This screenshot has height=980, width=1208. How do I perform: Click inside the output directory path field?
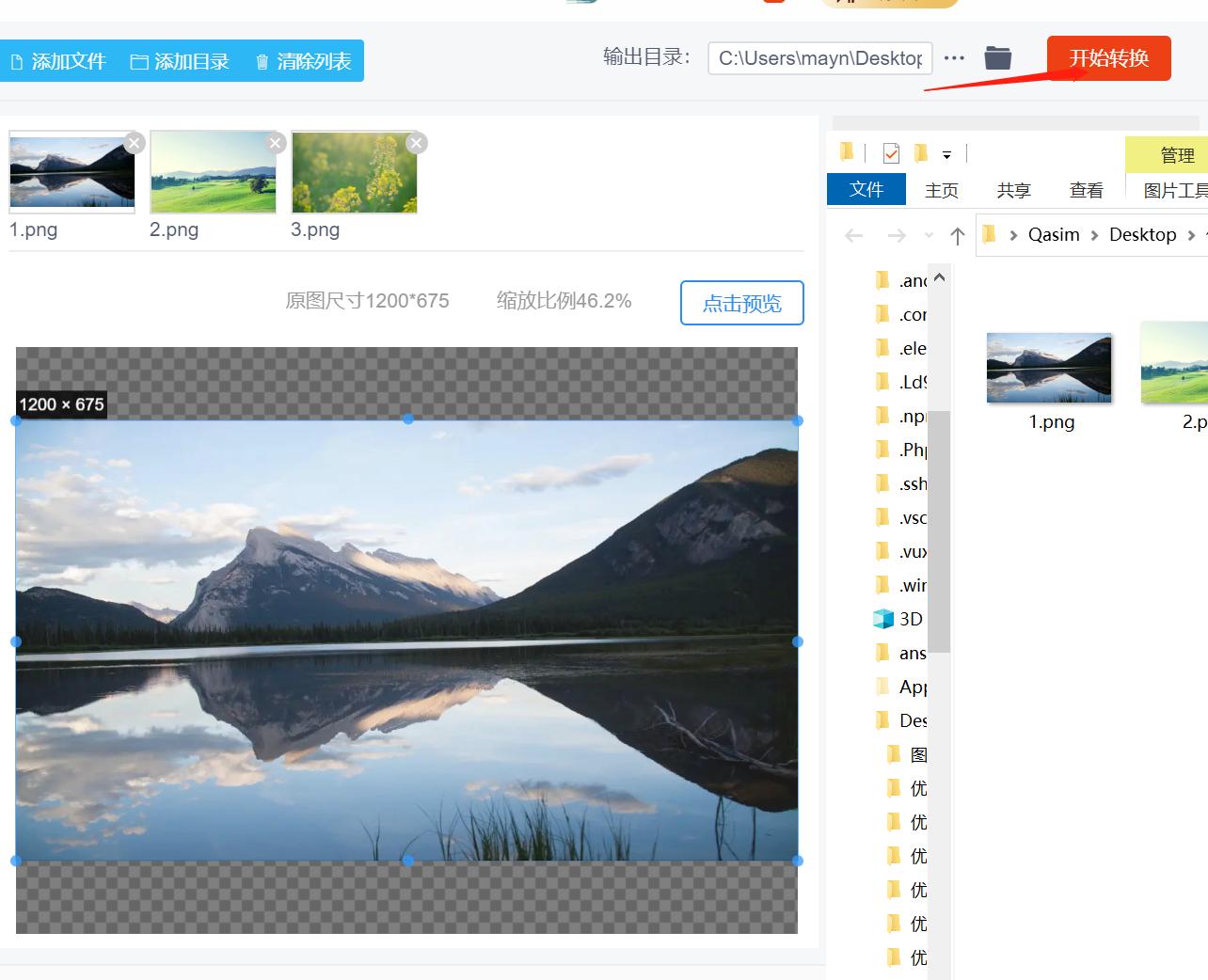click(x=819, y=57)
